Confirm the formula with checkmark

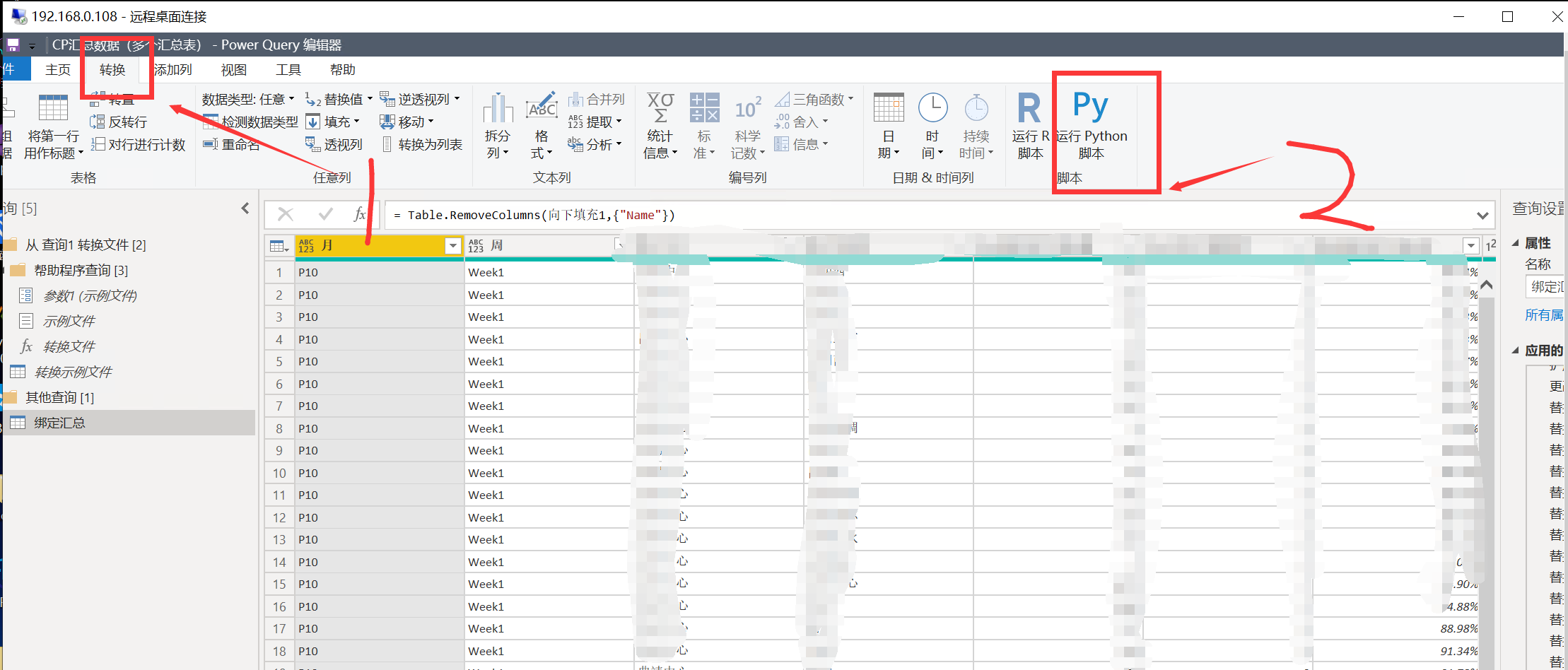[325, 214]
